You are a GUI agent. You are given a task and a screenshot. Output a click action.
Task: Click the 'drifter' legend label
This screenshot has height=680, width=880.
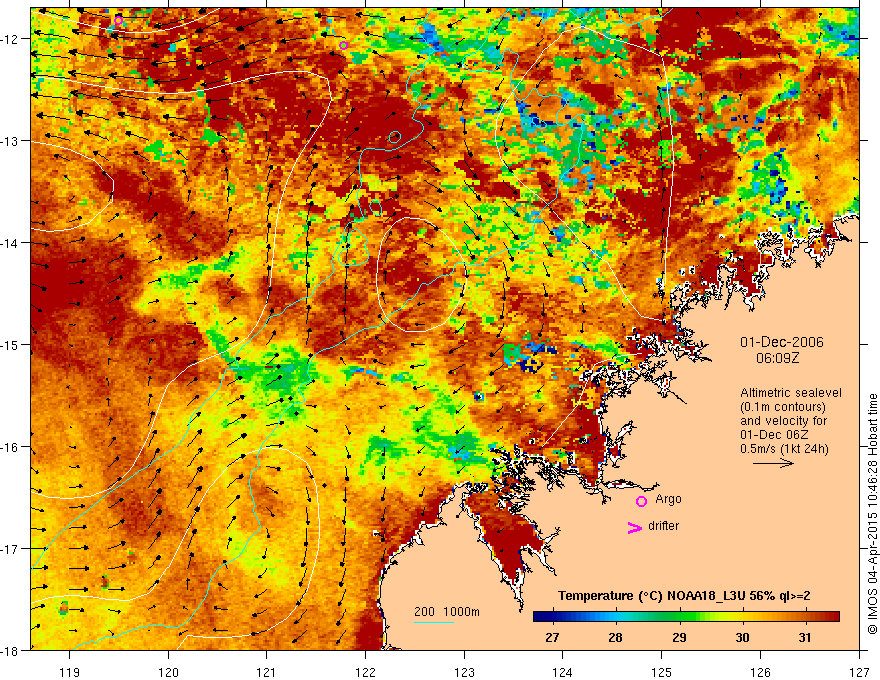click(663, 526)
